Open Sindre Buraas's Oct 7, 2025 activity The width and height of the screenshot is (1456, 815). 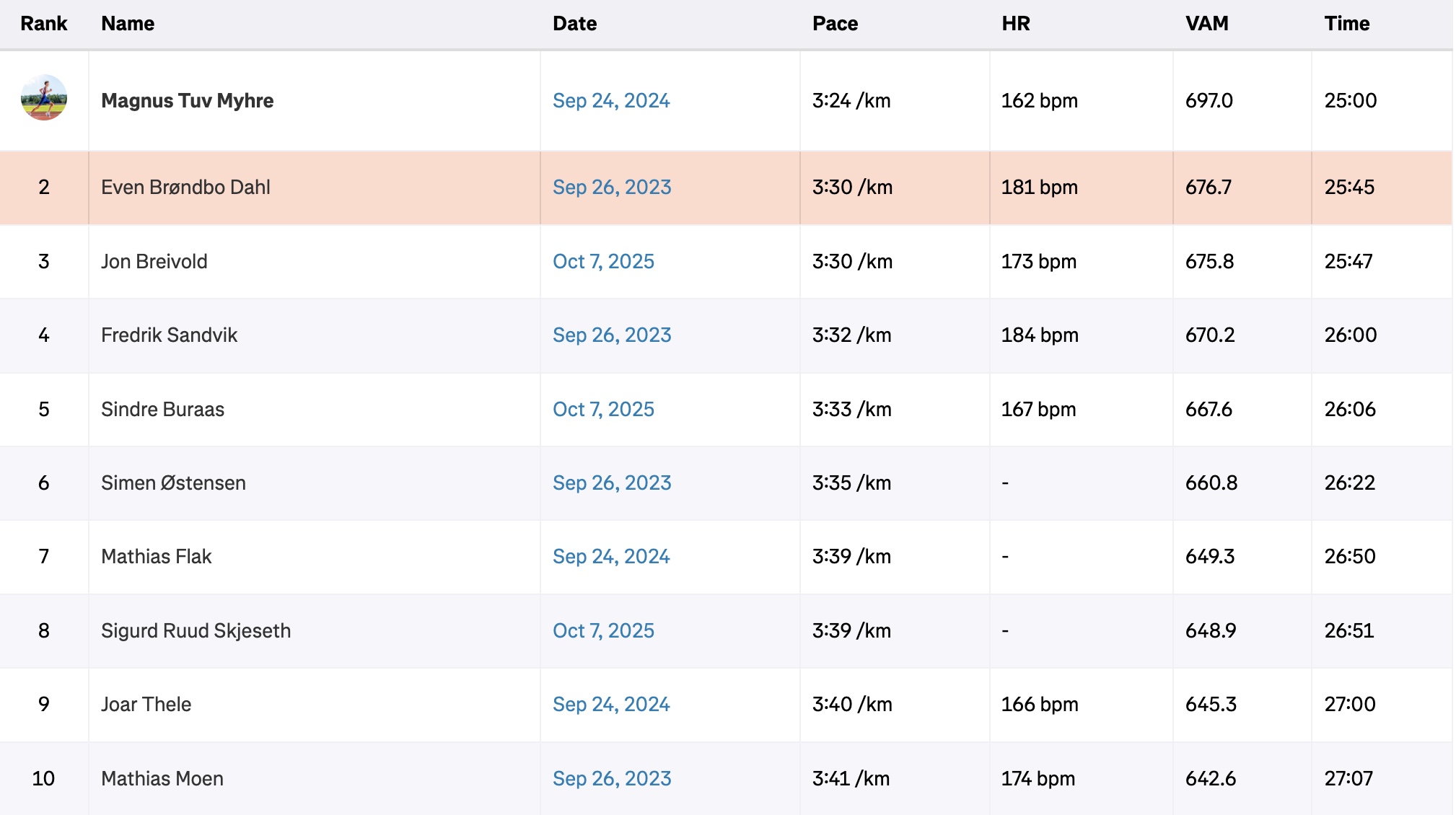tap(602, 409)
